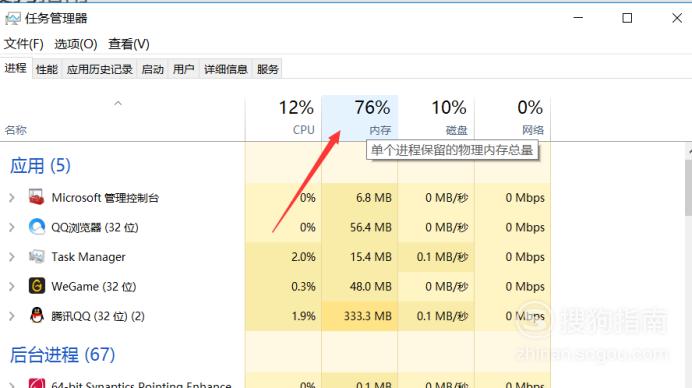Screen dimensions: 692x388
Task: Switch to the 进程 tab
Action: click(16, 68)
